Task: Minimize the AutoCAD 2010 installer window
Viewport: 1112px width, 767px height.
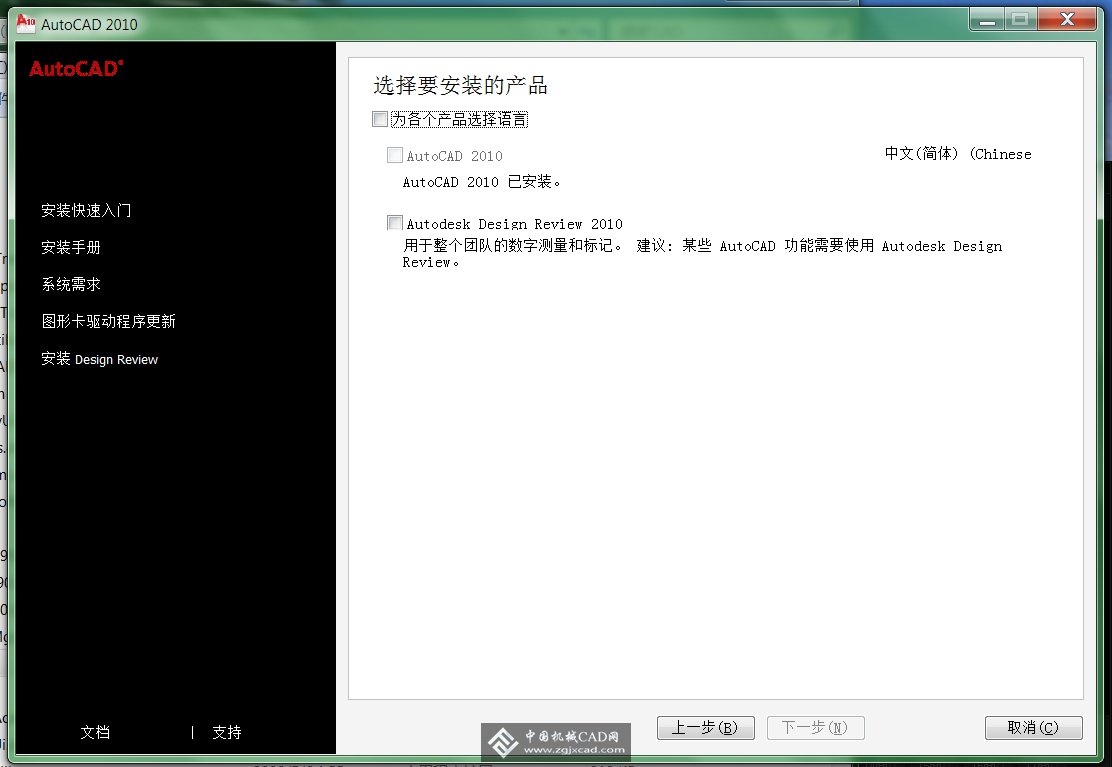Action: [986, 20]
